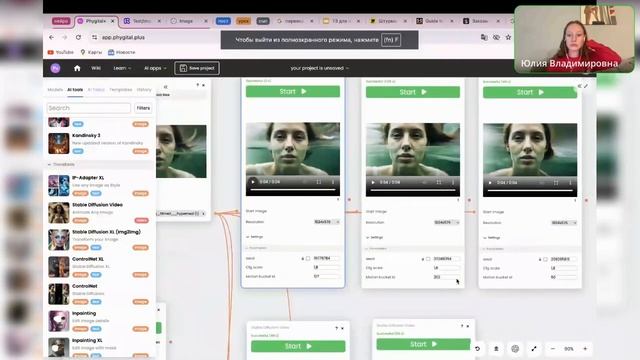The image size is (640, 360).
Task: Click the Save project button
Action: [197, 68]
